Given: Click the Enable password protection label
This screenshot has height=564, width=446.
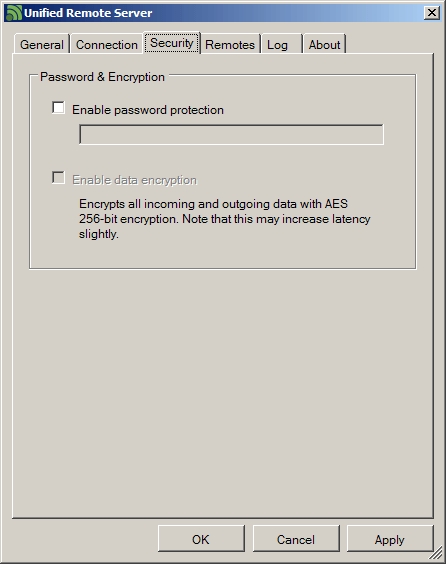Looking at the screenshot, I should [148, 110].
